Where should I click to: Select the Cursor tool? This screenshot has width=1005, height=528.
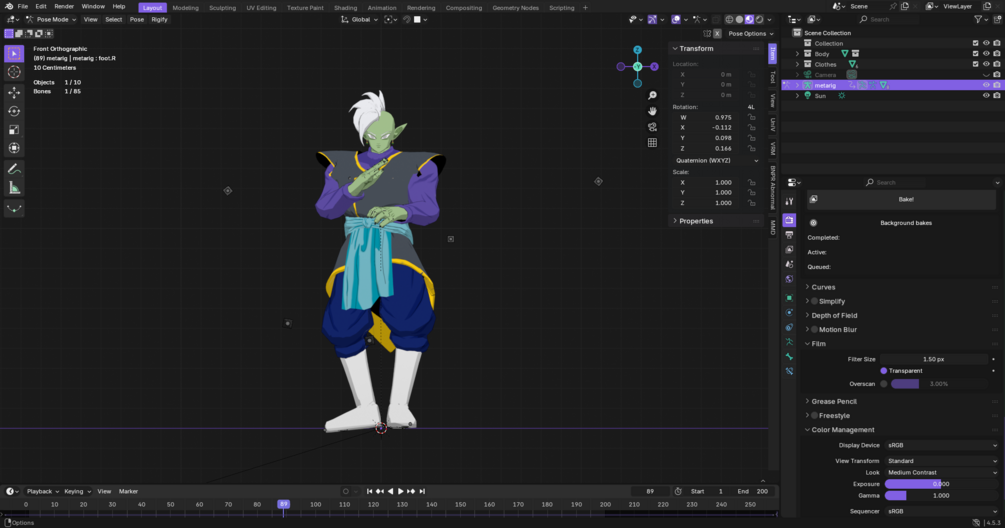pyautogui.click(x=14, y=72)
